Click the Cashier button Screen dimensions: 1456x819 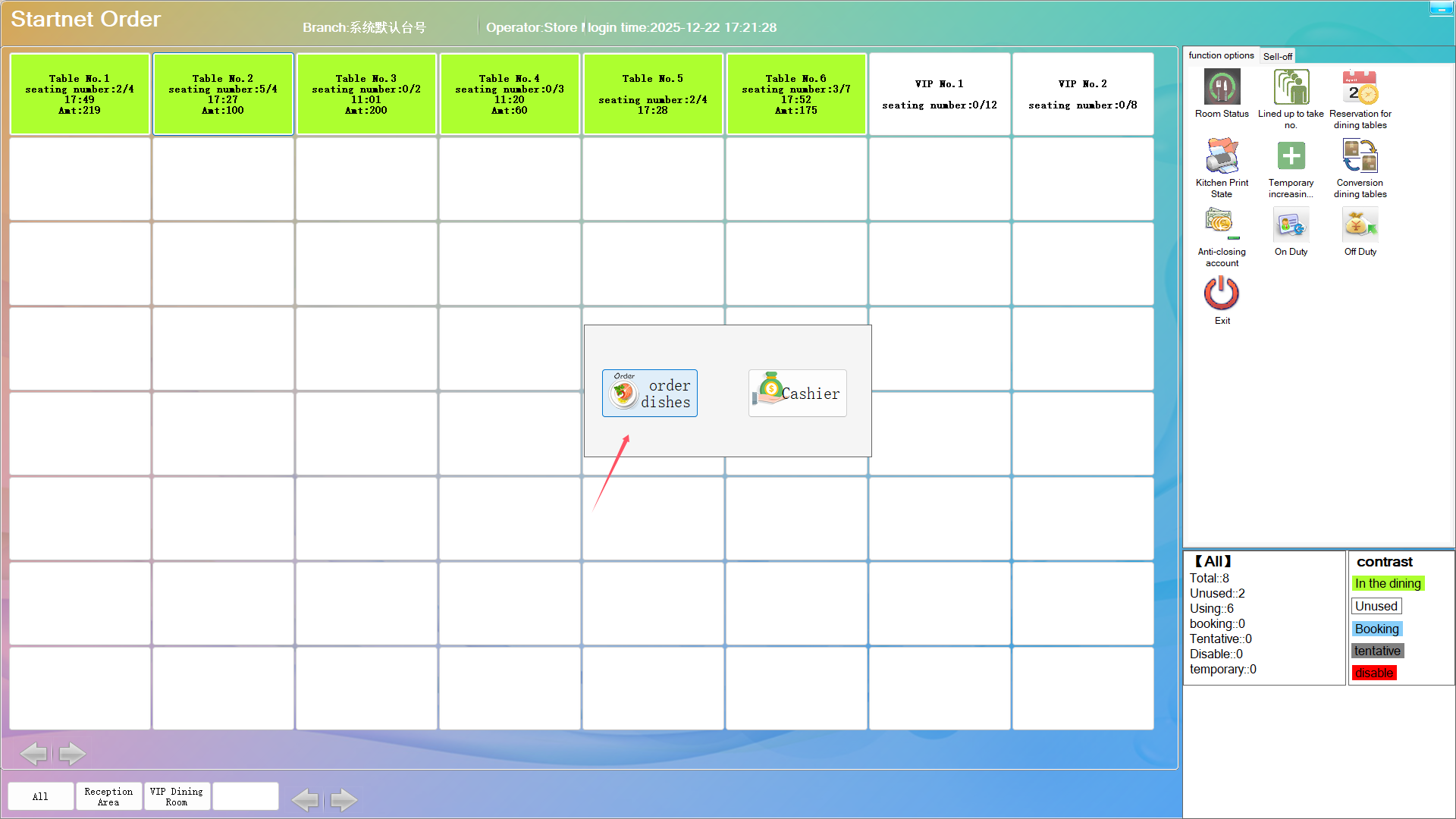click(x=797, y=393)
